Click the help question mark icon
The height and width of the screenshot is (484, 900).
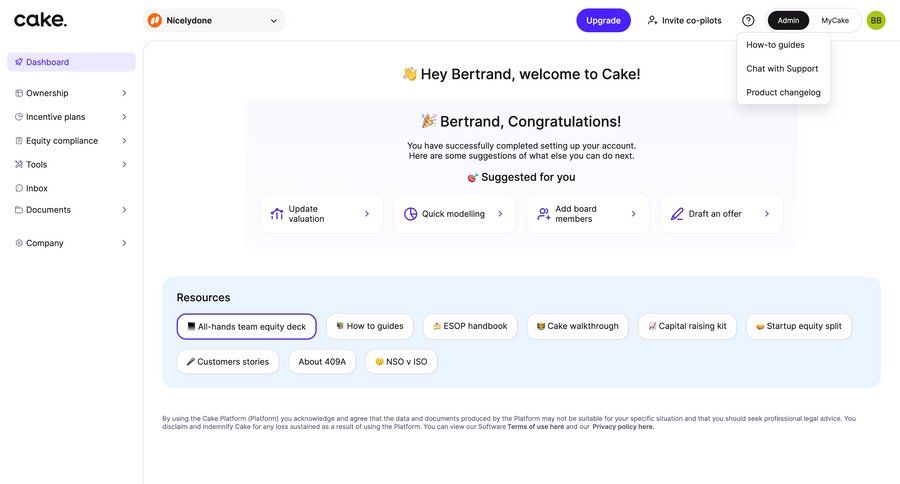tap(748, 20)
